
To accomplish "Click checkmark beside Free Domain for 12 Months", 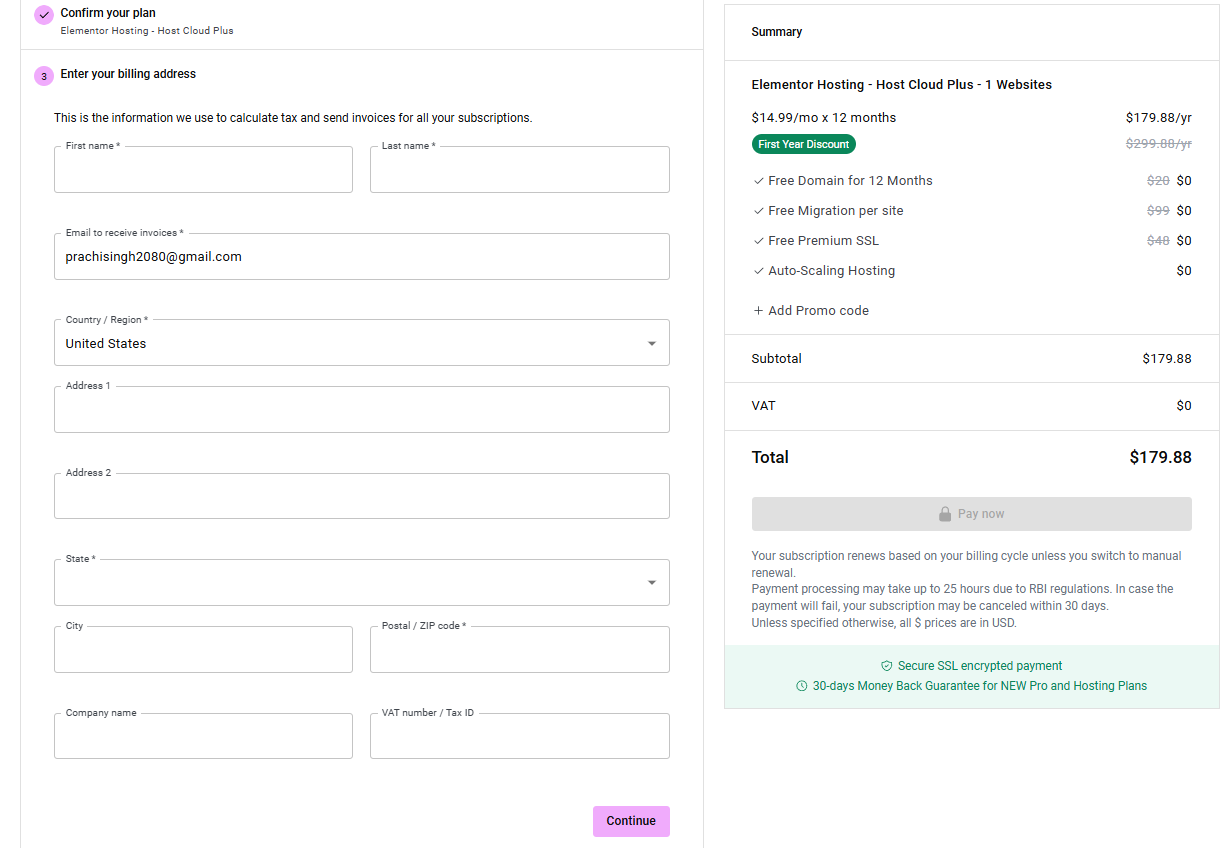I will [x=757, y=180].
